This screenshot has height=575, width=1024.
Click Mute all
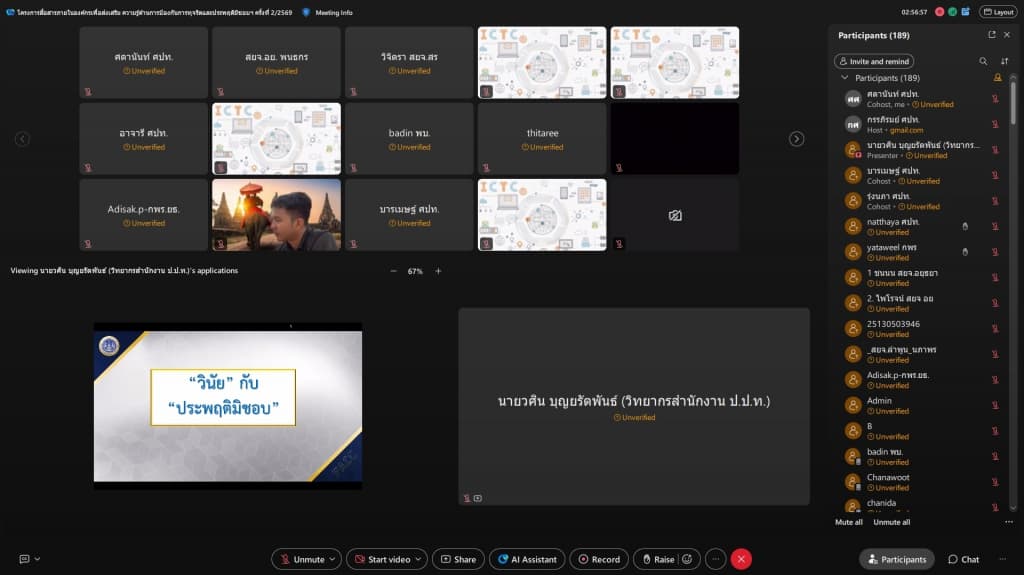tap(849, 522)
